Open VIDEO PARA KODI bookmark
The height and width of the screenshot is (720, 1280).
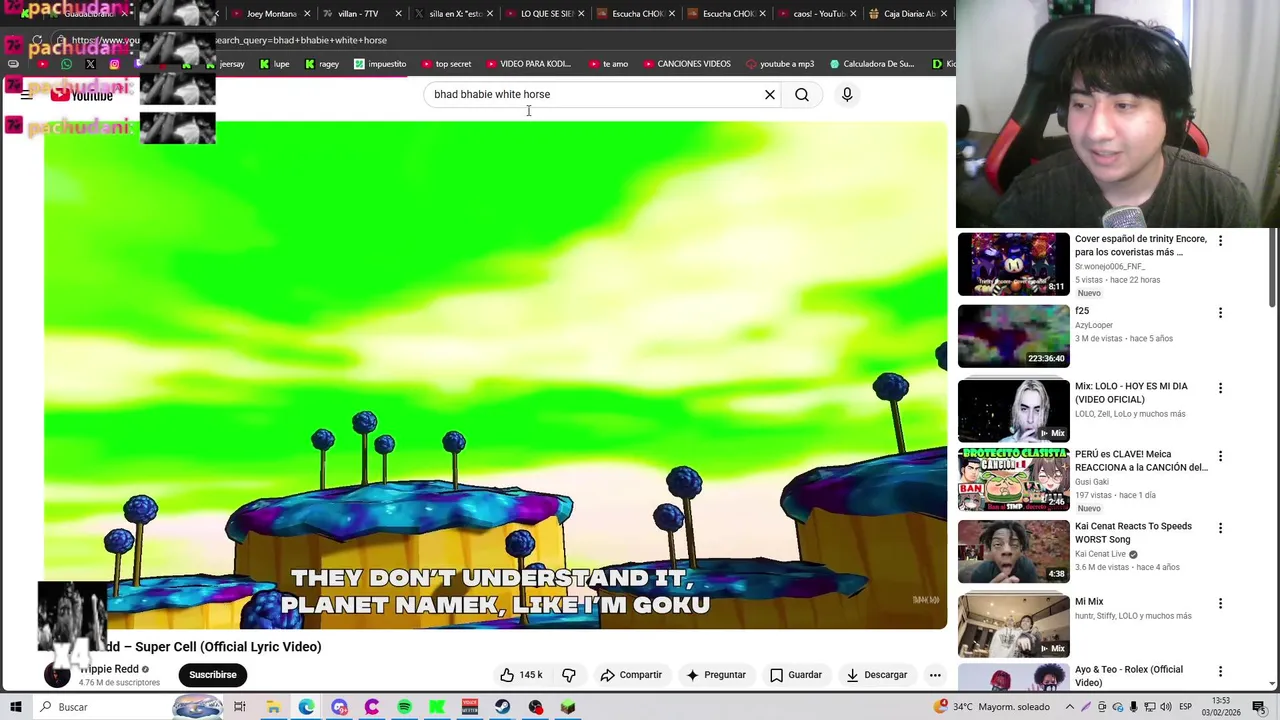click(527, 64)
